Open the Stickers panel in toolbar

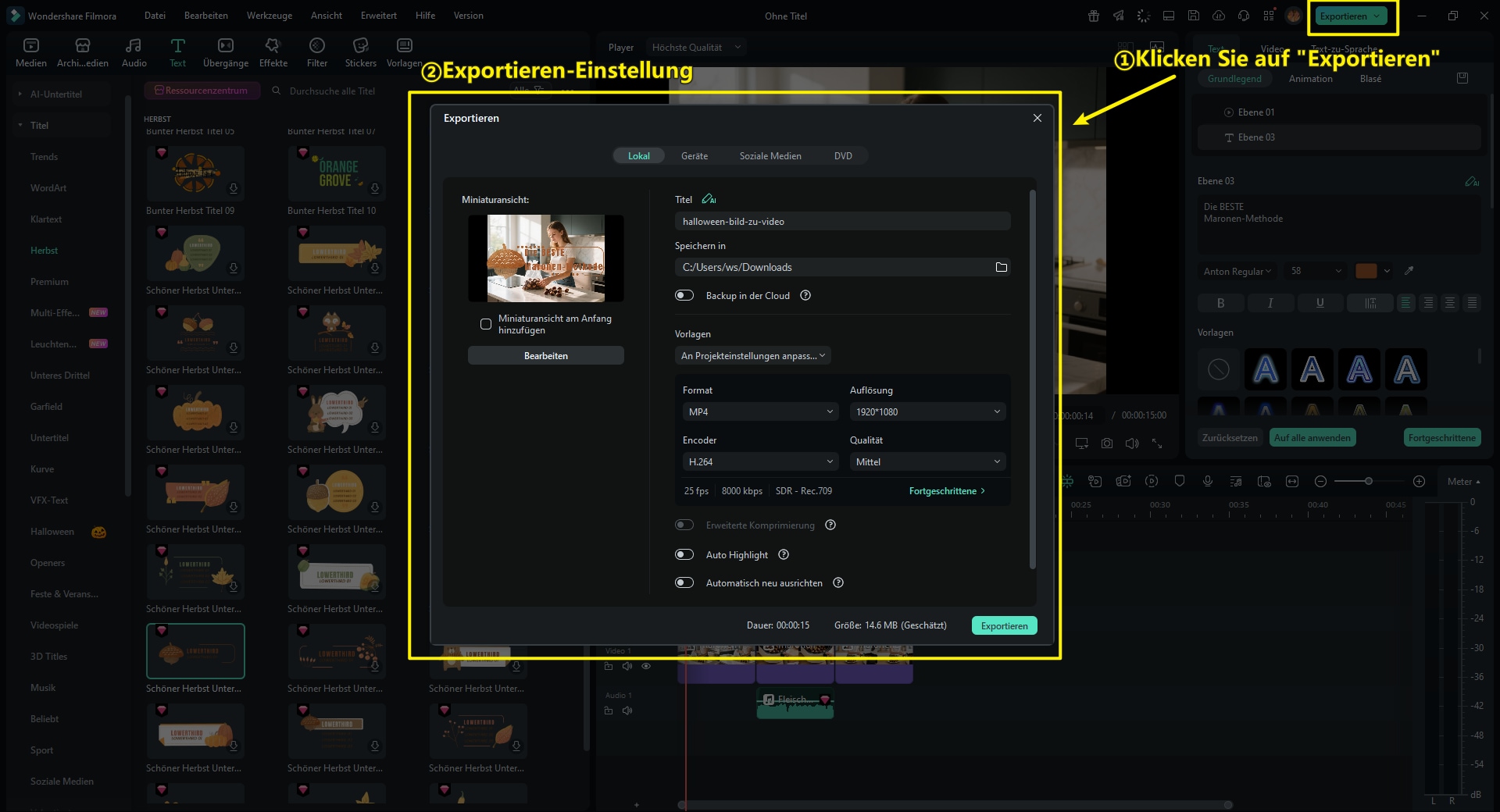(360, 52)
